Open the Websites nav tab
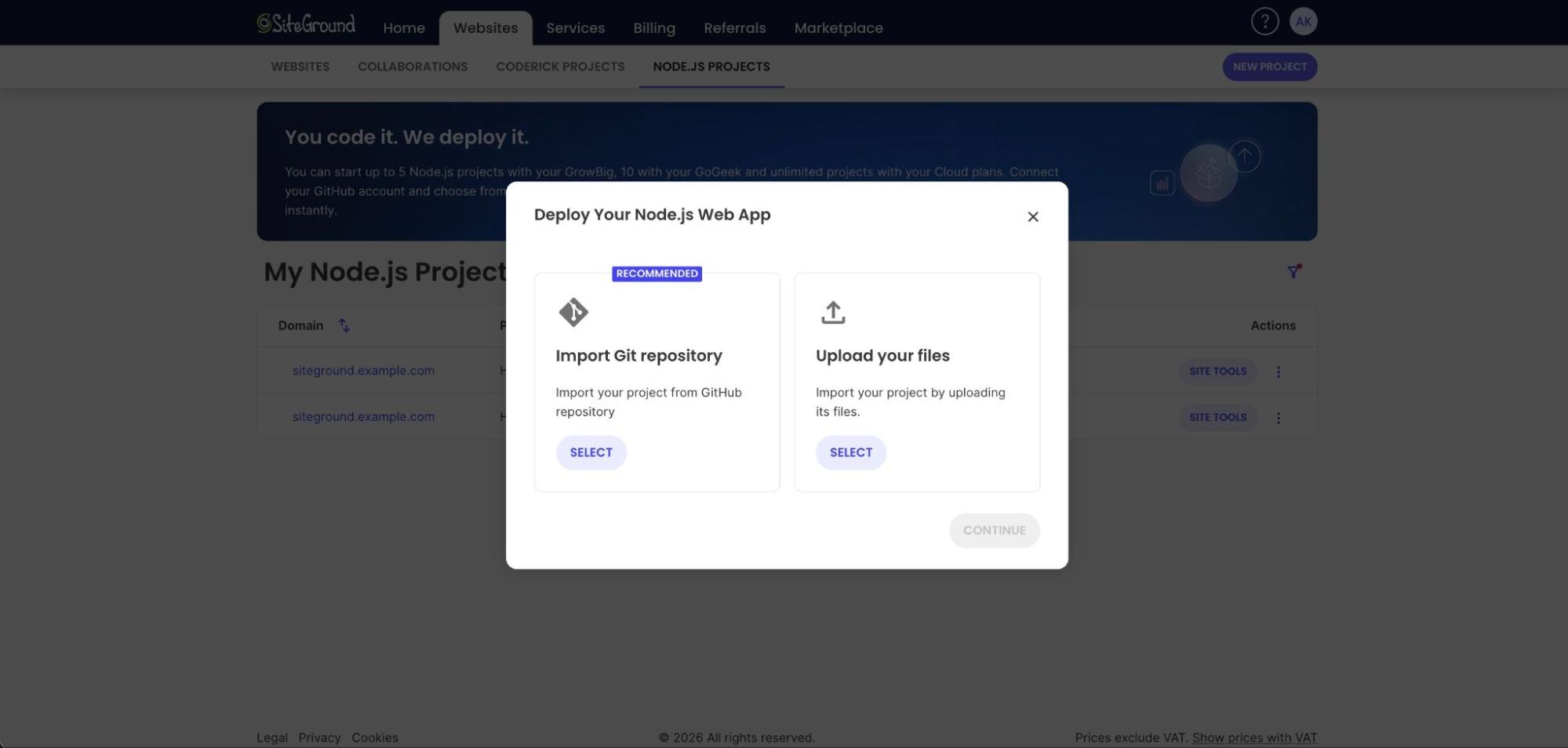Screen dimensions: 1568x748 486,28
